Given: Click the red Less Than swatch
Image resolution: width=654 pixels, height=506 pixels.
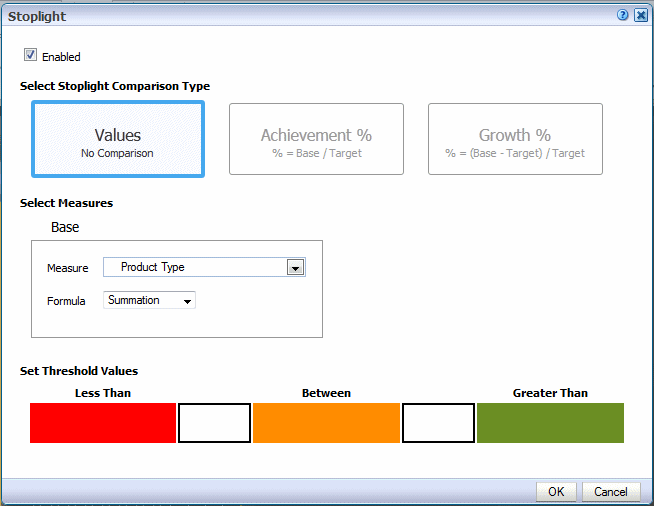Looking at the screenshot, I should click(x=103, y=423).
